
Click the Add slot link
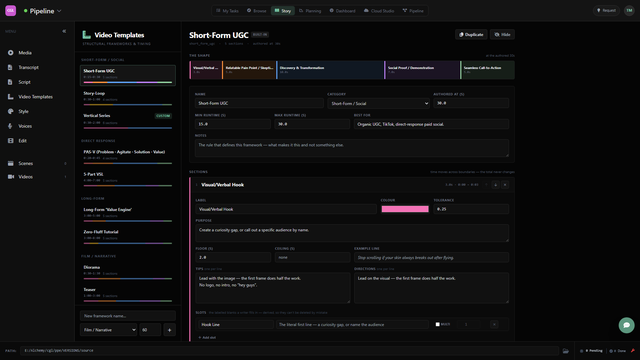207,338
